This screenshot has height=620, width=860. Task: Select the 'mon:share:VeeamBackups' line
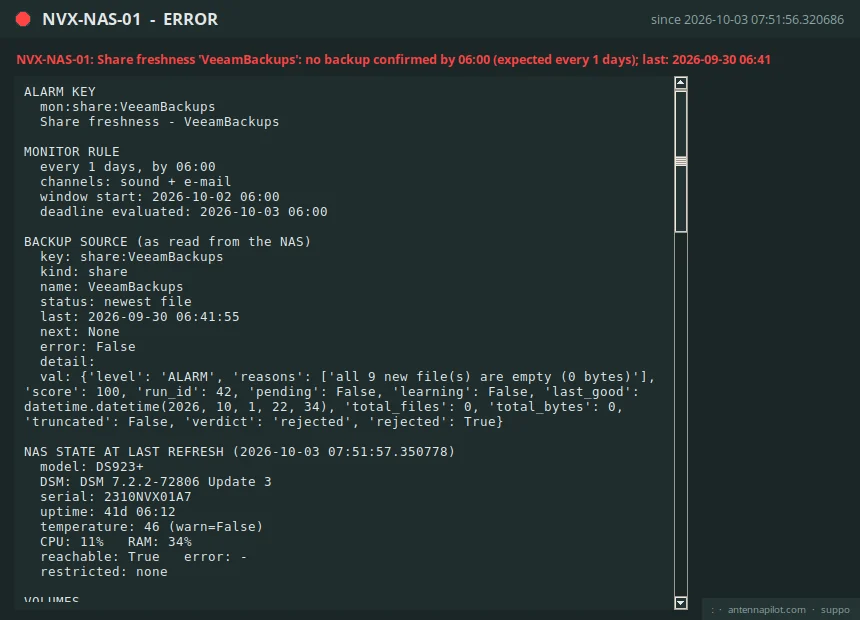127,106
